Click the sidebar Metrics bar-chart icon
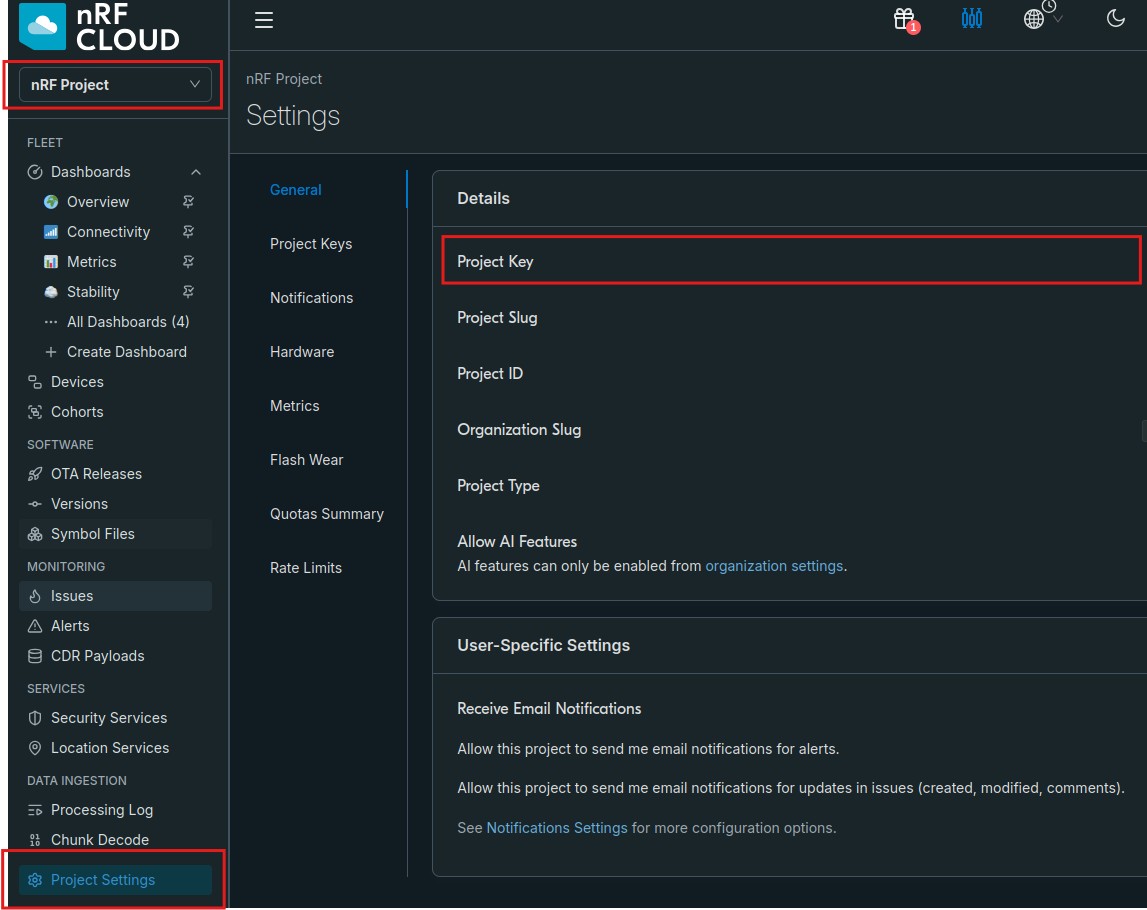 pyautogui.click(x=50, y=262)
